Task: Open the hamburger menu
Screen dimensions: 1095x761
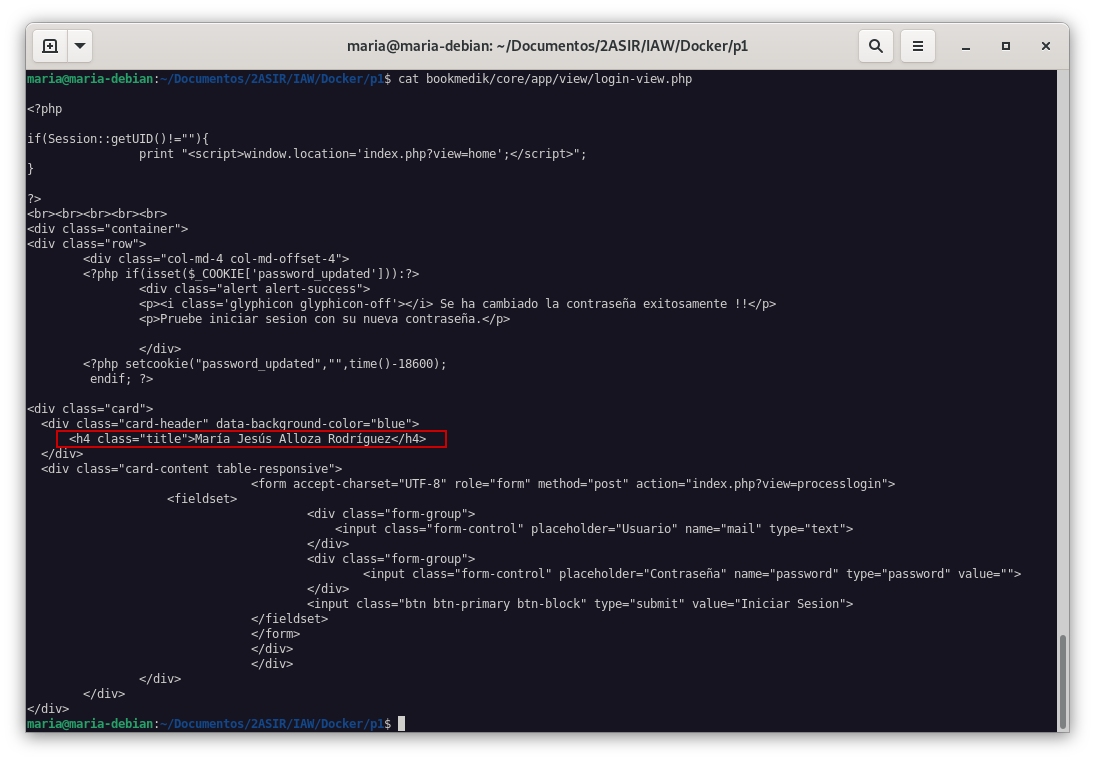Action: point(917,46)
